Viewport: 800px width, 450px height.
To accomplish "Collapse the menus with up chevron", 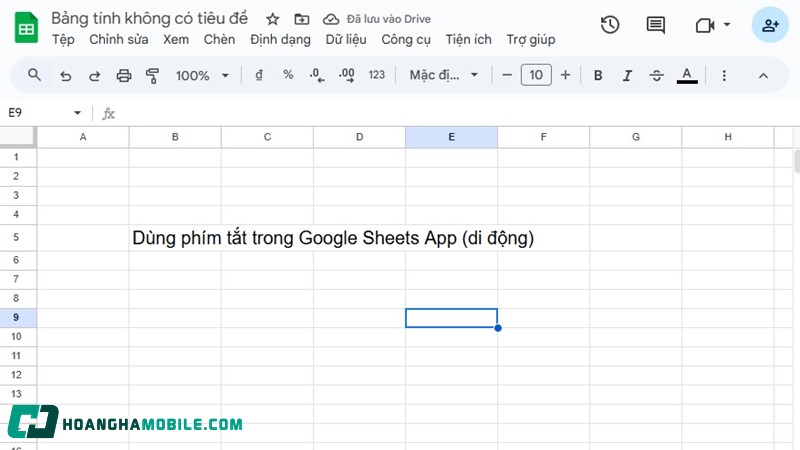I will (x=763, y=76).
